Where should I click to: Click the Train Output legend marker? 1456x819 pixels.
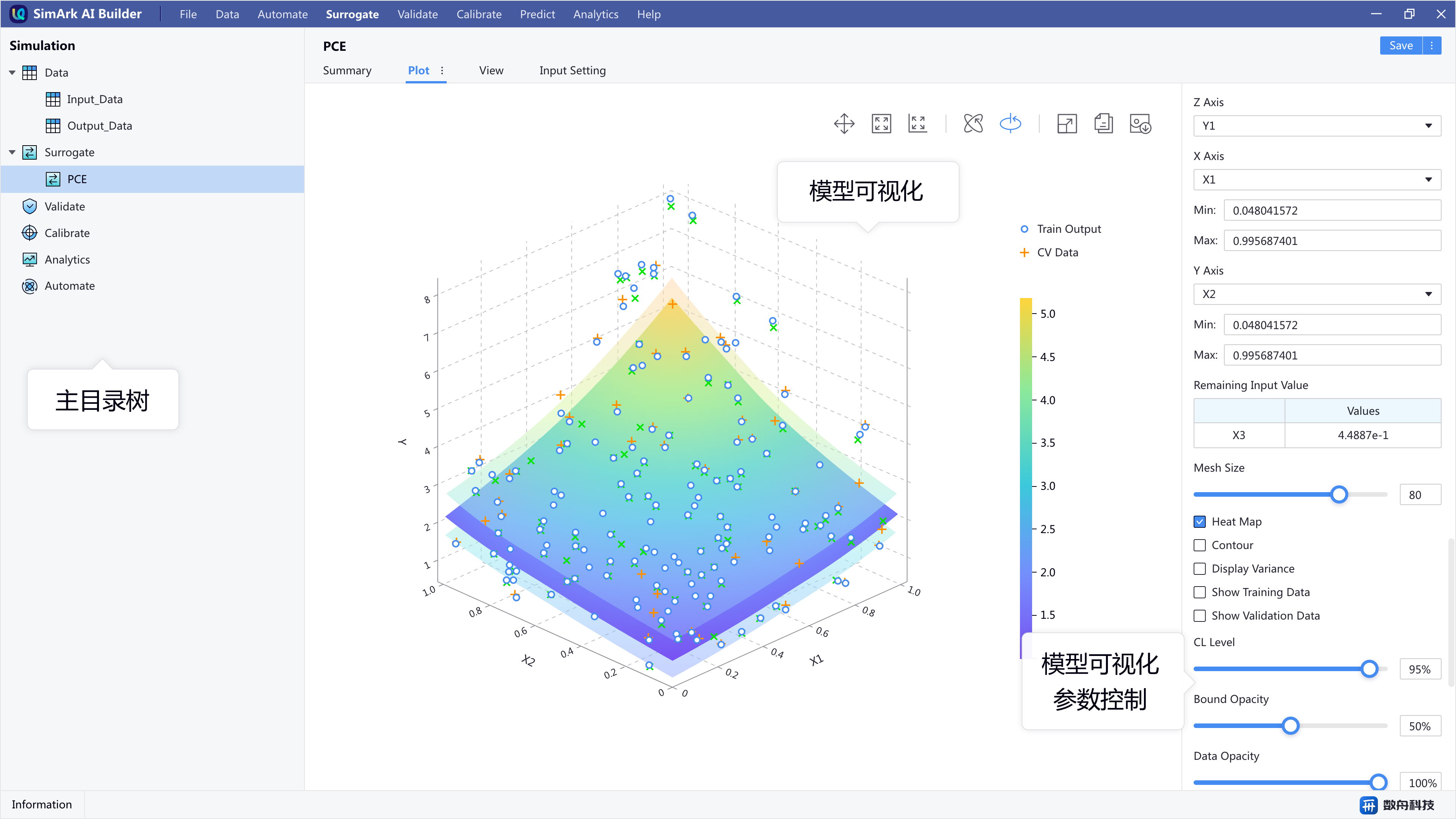click(1024, 229)
